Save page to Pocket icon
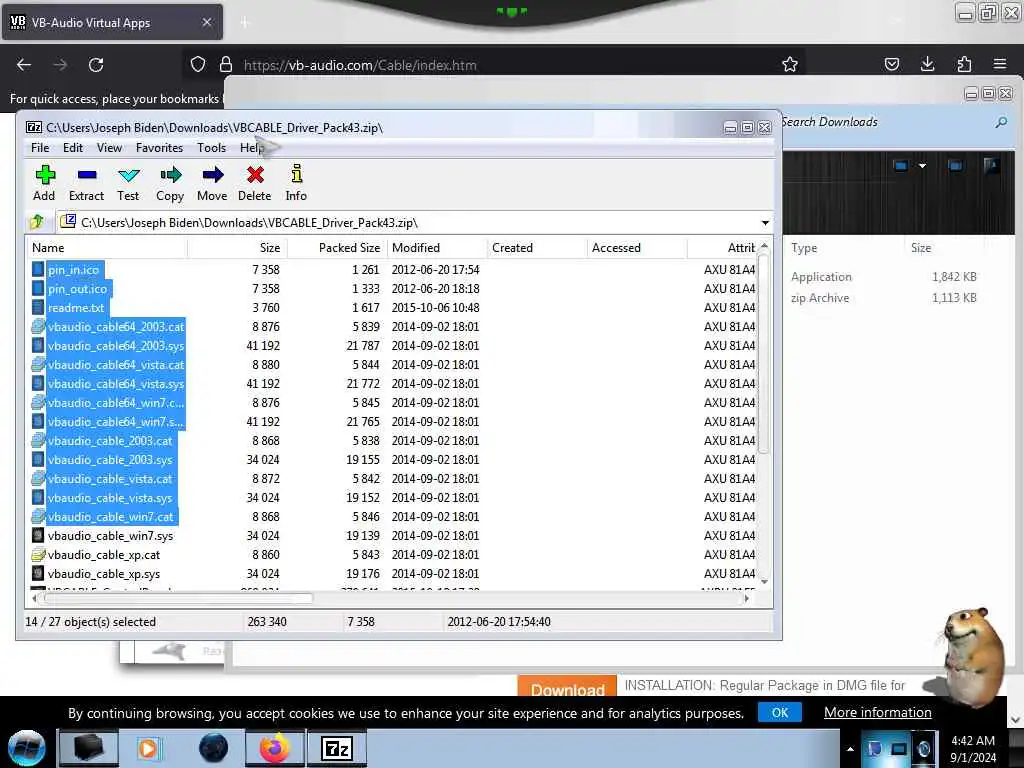1024x768 pixels. 891,64
